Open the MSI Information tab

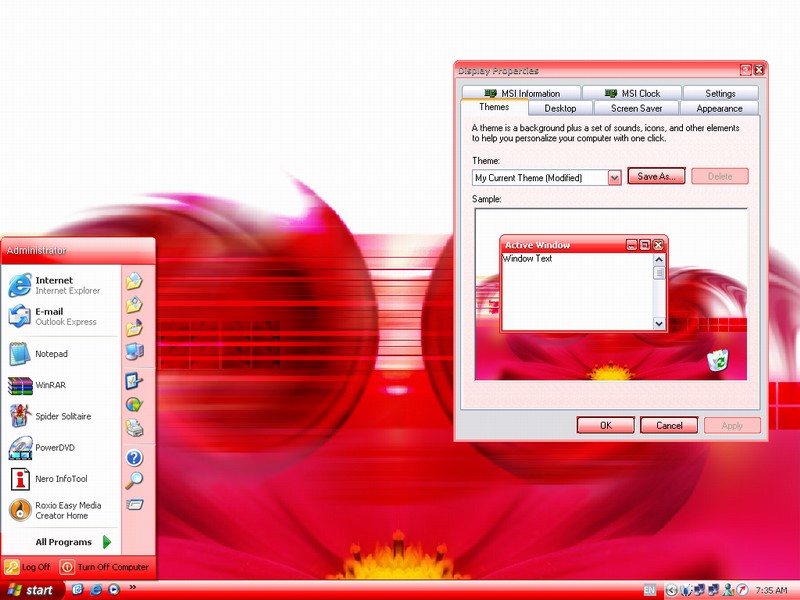(x=521, y=93)
